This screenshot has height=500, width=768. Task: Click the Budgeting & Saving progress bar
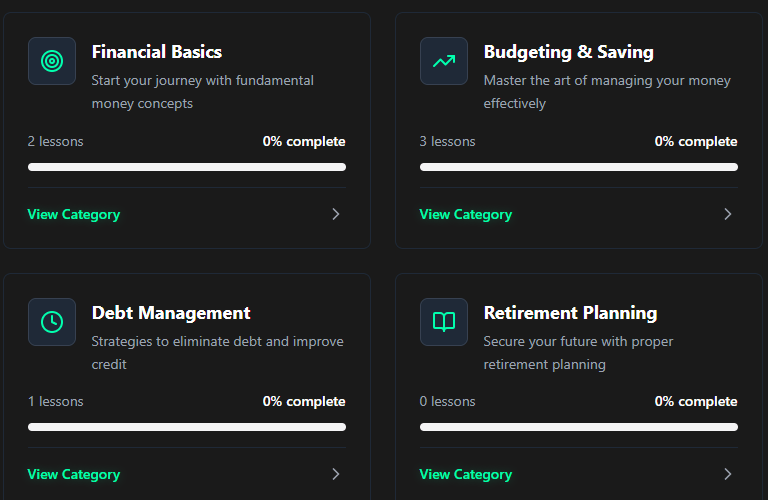pyautogui.click(x=579, y=167)
